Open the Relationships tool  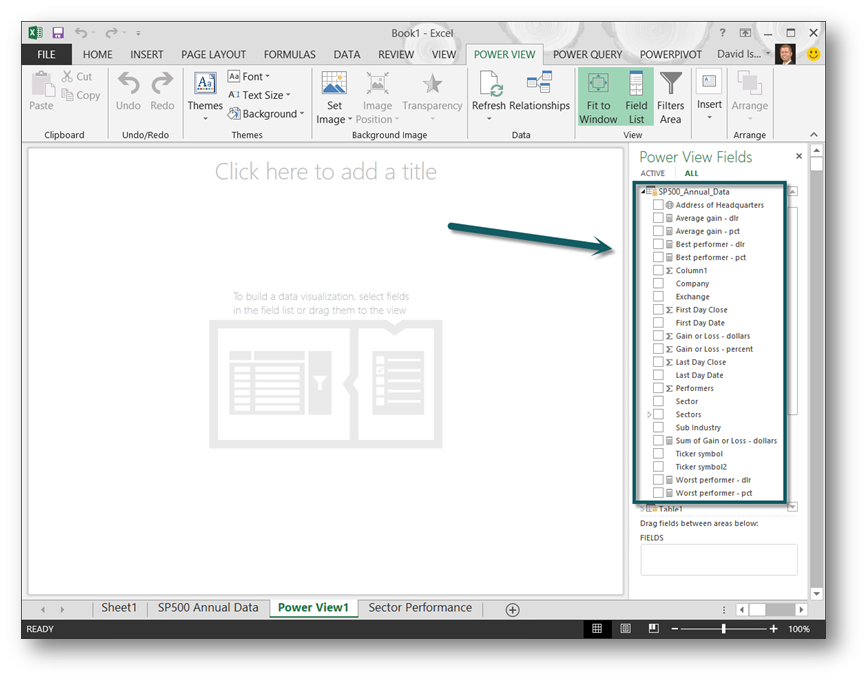pyautogui.click(x=539, y=82)
